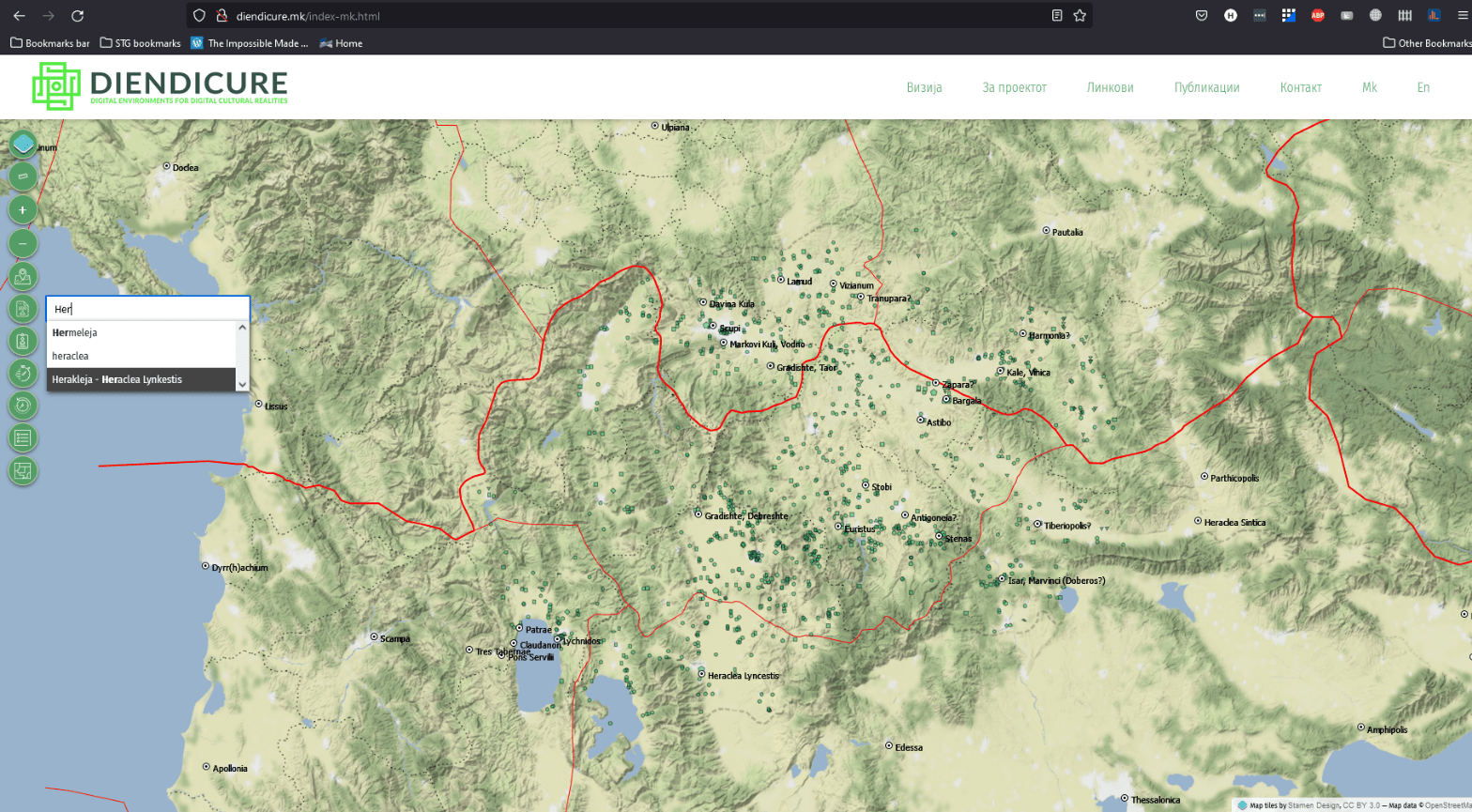1472x812 pixels.
Task: Toggle Firefox reader view
Action: click(1056, 15)
